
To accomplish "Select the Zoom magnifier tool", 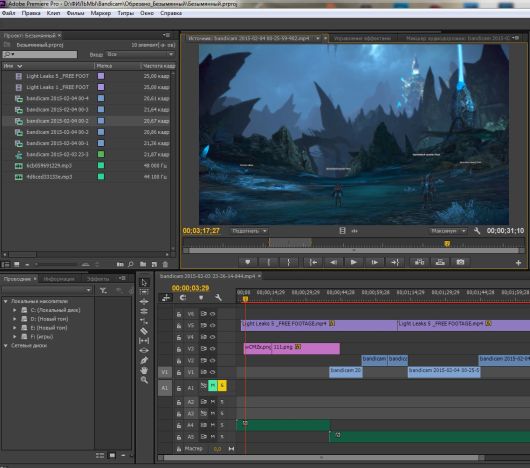I will click(144, 380).
